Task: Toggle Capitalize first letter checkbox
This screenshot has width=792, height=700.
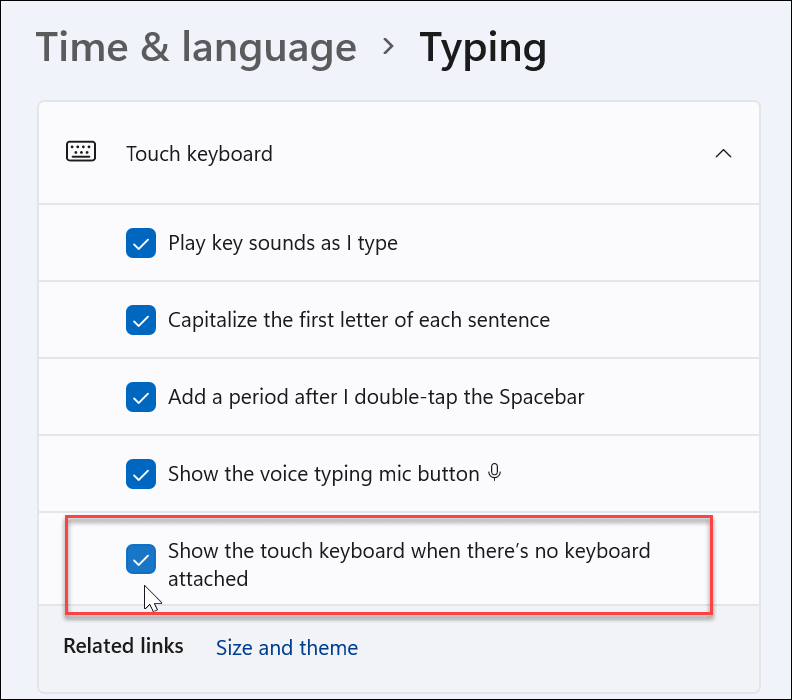Action: click(x=141, y=320)
